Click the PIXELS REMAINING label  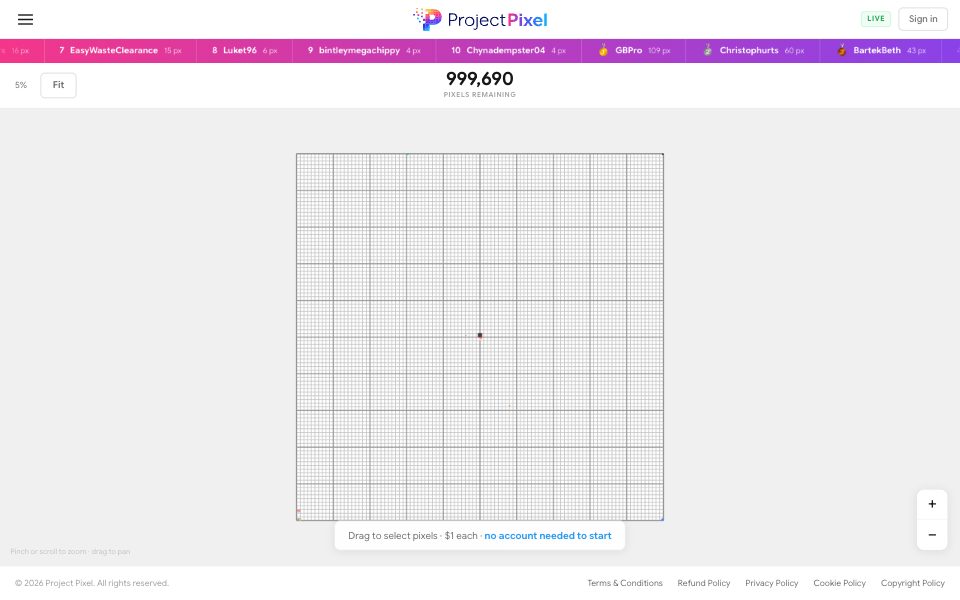[479, 95]
